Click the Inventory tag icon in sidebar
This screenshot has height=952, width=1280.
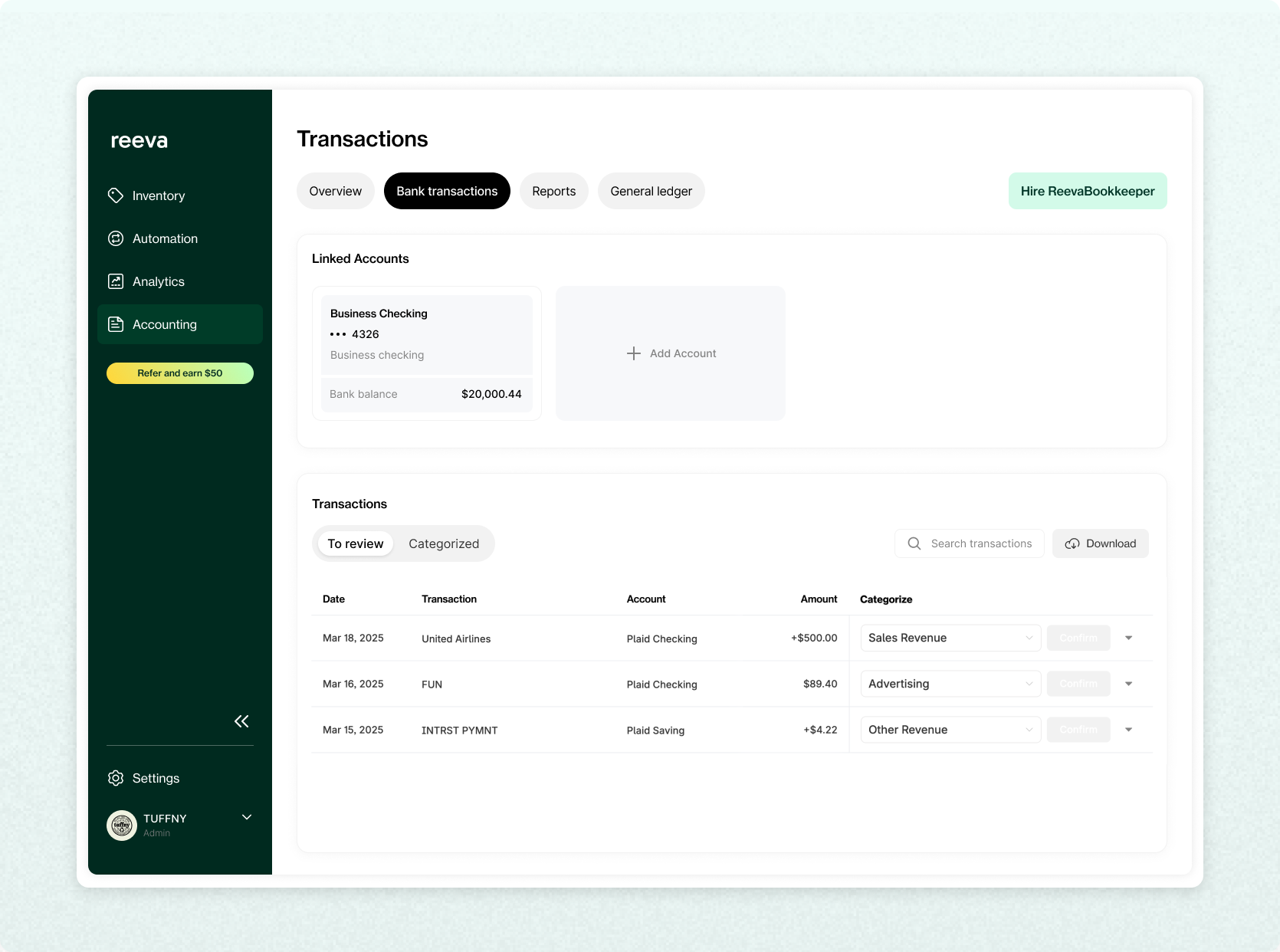pyautogui.click(x=116, y=195)
